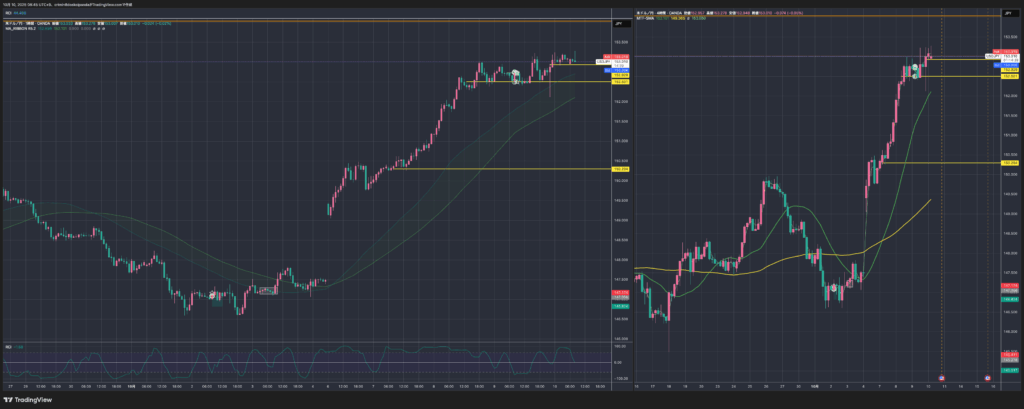Image resolution: width=1024 pixels, height=409 pixels.
Task: Select trade marker near right chart's highs
Action: [914, 68]
